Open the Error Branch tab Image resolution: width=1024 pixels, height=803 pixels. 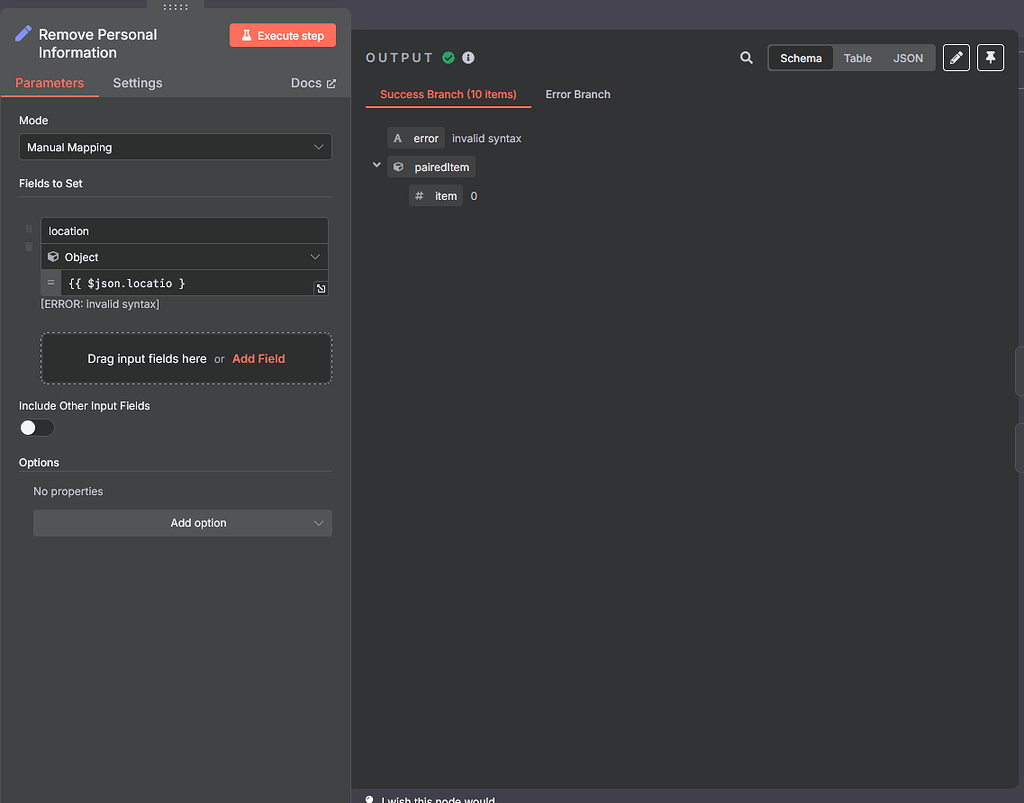point(577,94)
